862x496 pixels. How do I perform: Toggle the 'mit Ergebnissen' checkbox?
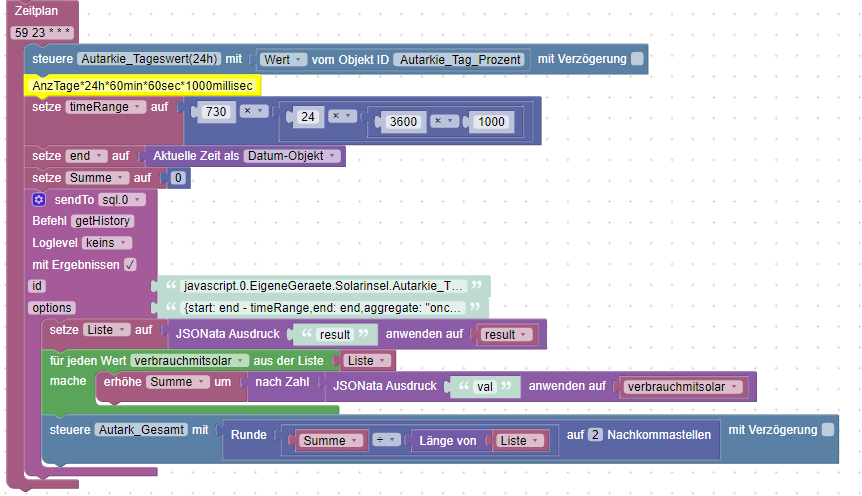pos(130,264)
